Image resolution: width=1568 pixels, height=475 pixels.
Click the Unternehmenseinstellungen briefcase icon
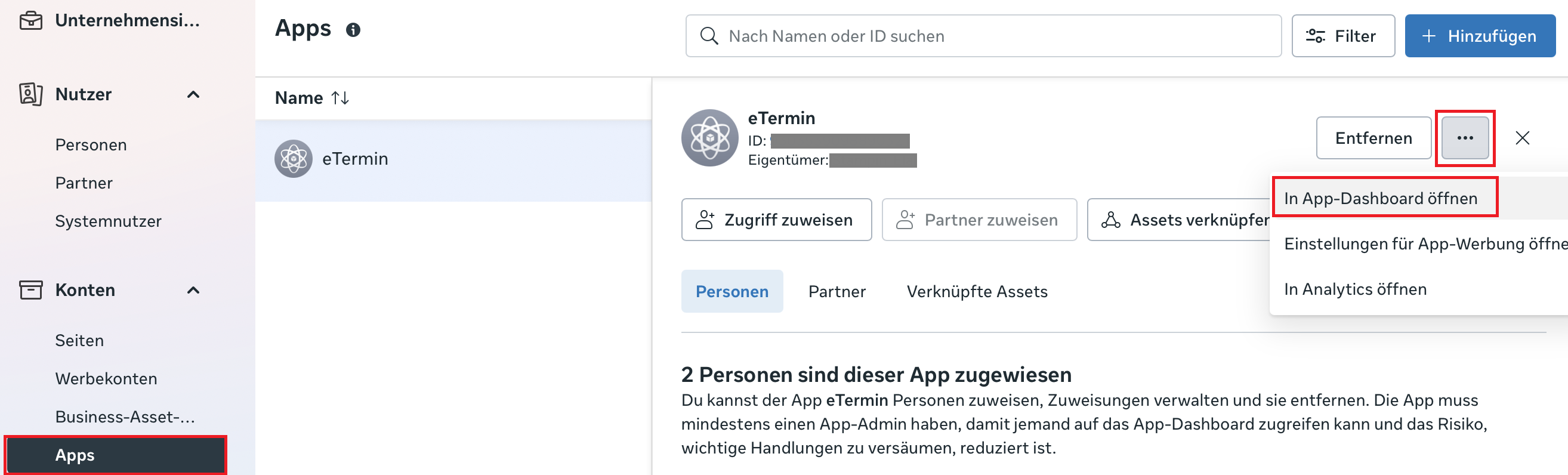(x=31, y=20)
